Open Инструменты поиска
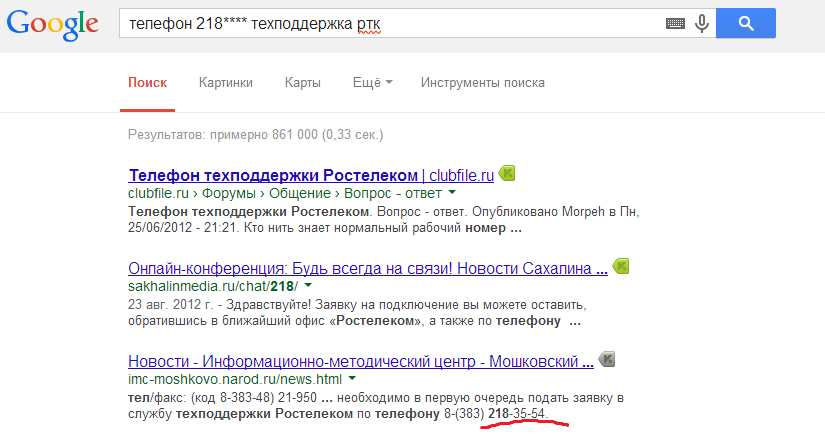The width and height of the screenshot is (825, 440). coord(482,83)
